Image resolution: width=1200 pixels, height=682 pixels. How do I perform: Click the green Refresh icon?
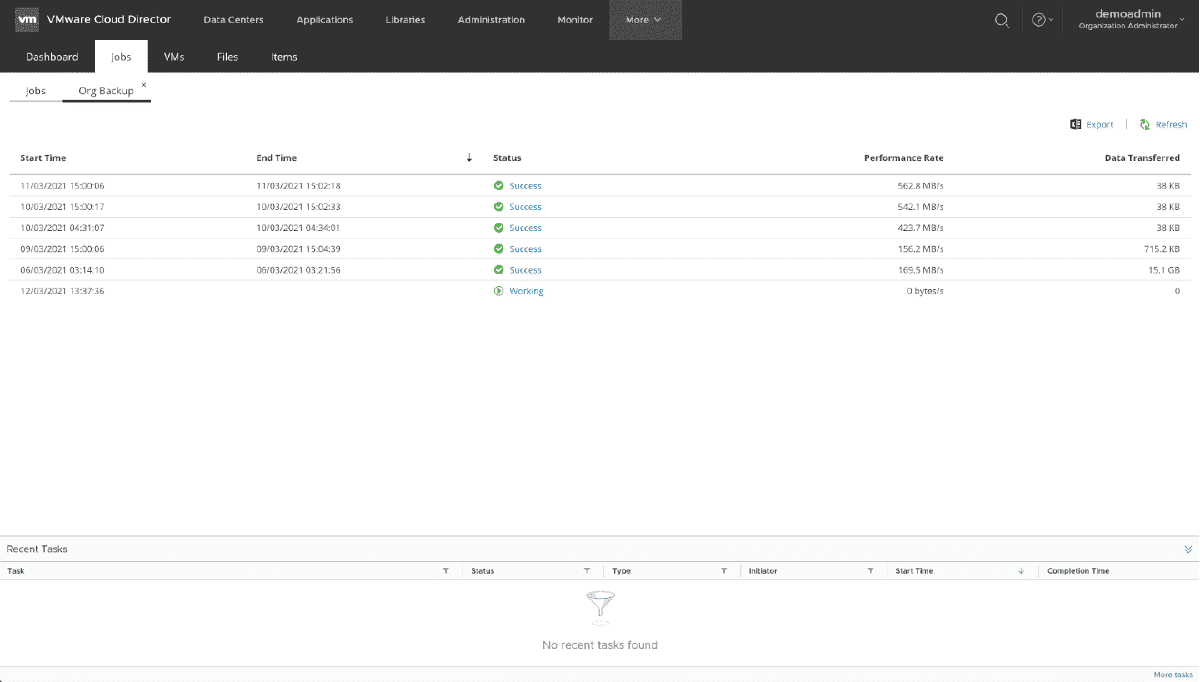pyautogui.click(x=1143, y=123)
